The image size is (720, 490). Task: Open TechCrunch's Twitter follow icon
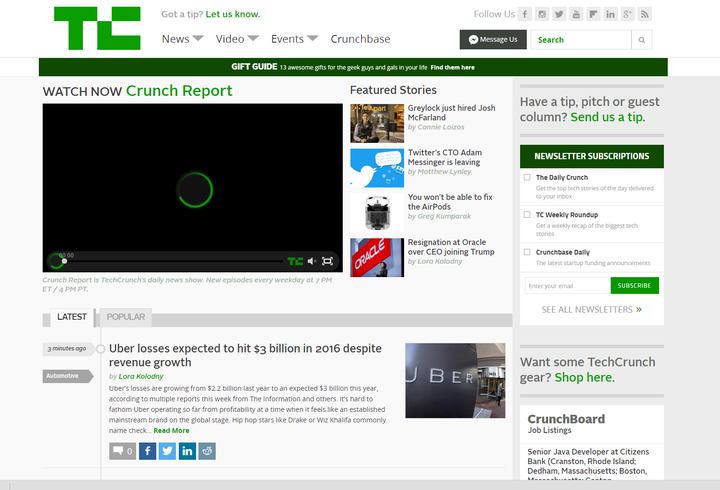(x=559, y=14)
